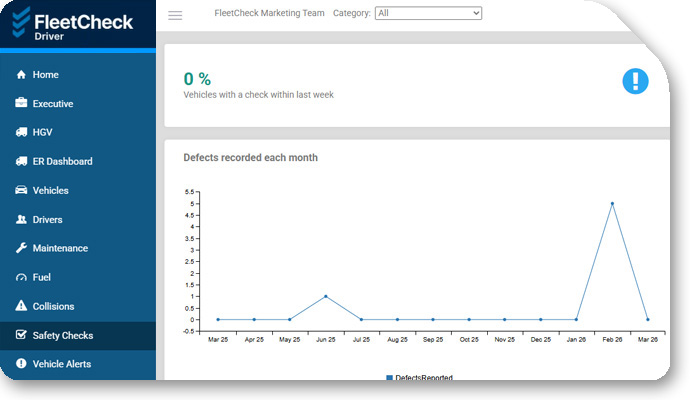Select the Feb 26 peak data point

point(612,204)
